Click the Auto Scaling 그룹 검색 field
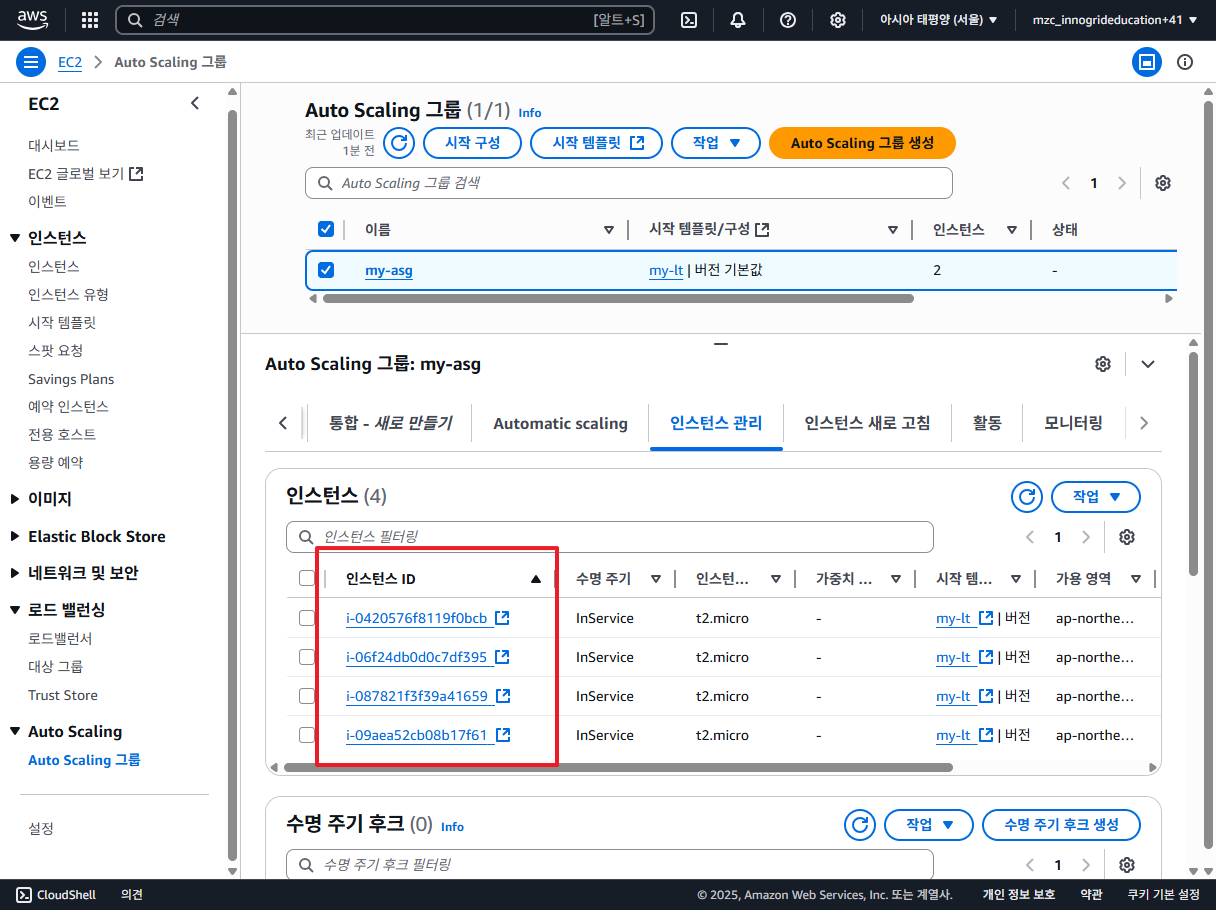Screen dimensions: 1216x910 pyautogui.click(x=629, y=183)
